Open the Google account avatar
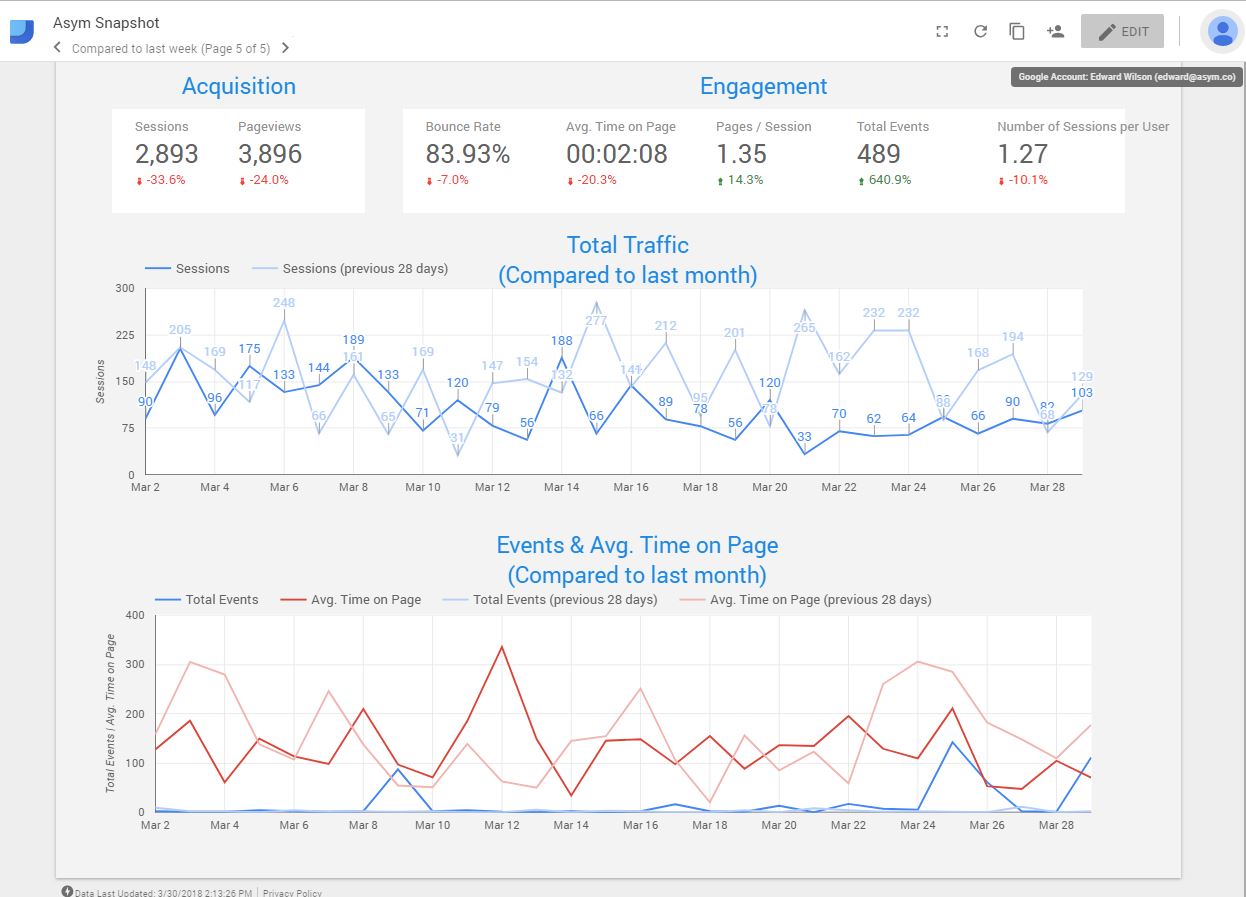 click(x=1222, y=31)
